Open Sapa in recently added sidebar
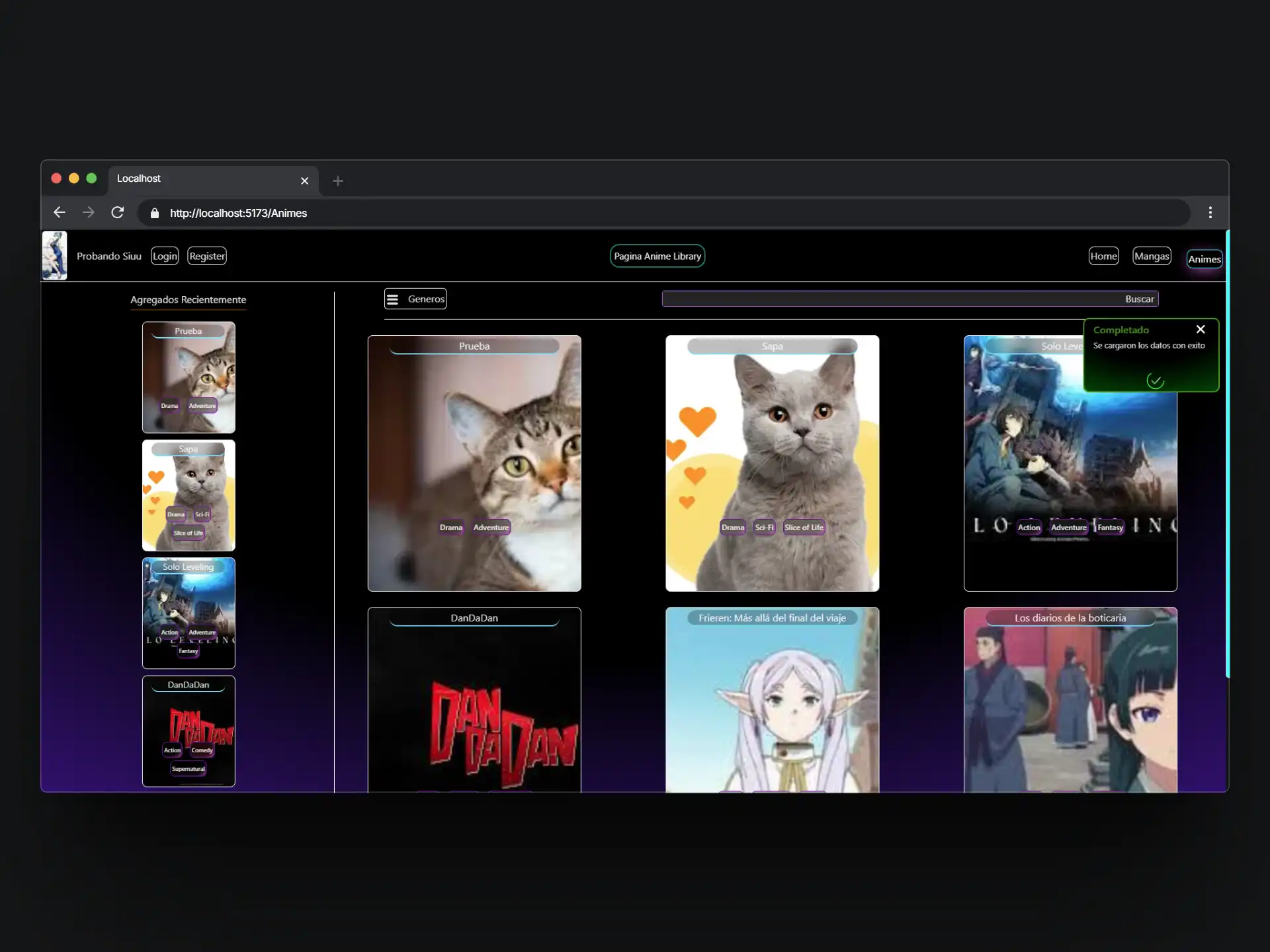This screenshot has width=1270, height=952. coord(189,495)
